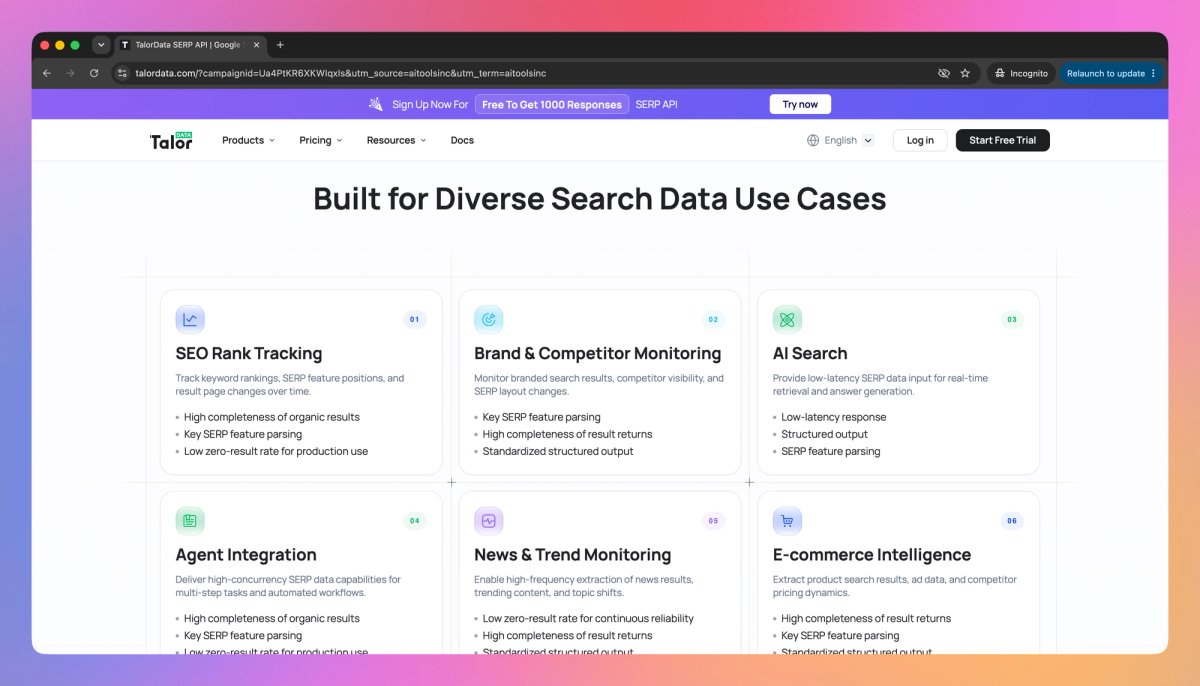Click the Try now button

[x=800, y=104]
